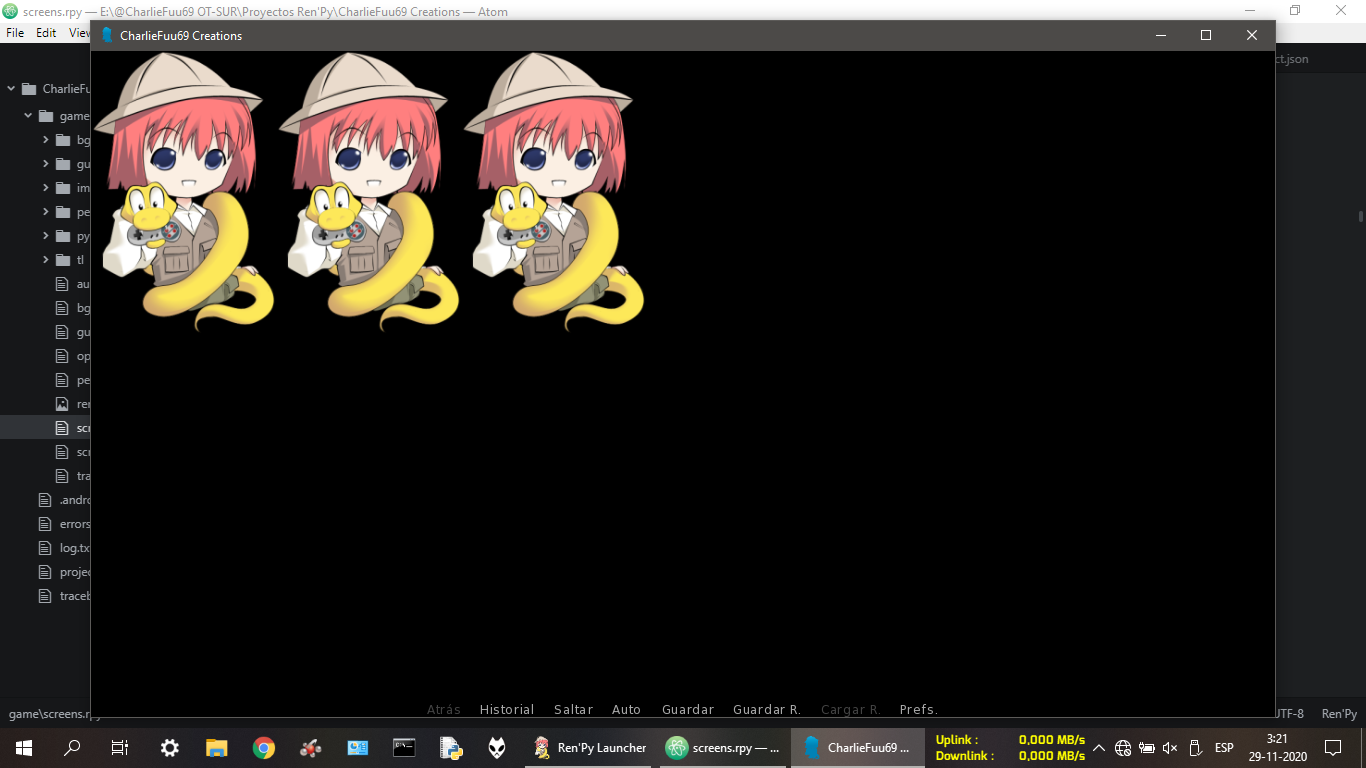Click the Windows Start button
Image resolution: width=1366 pixels, height=768 pixels.
tap(24, 747)
